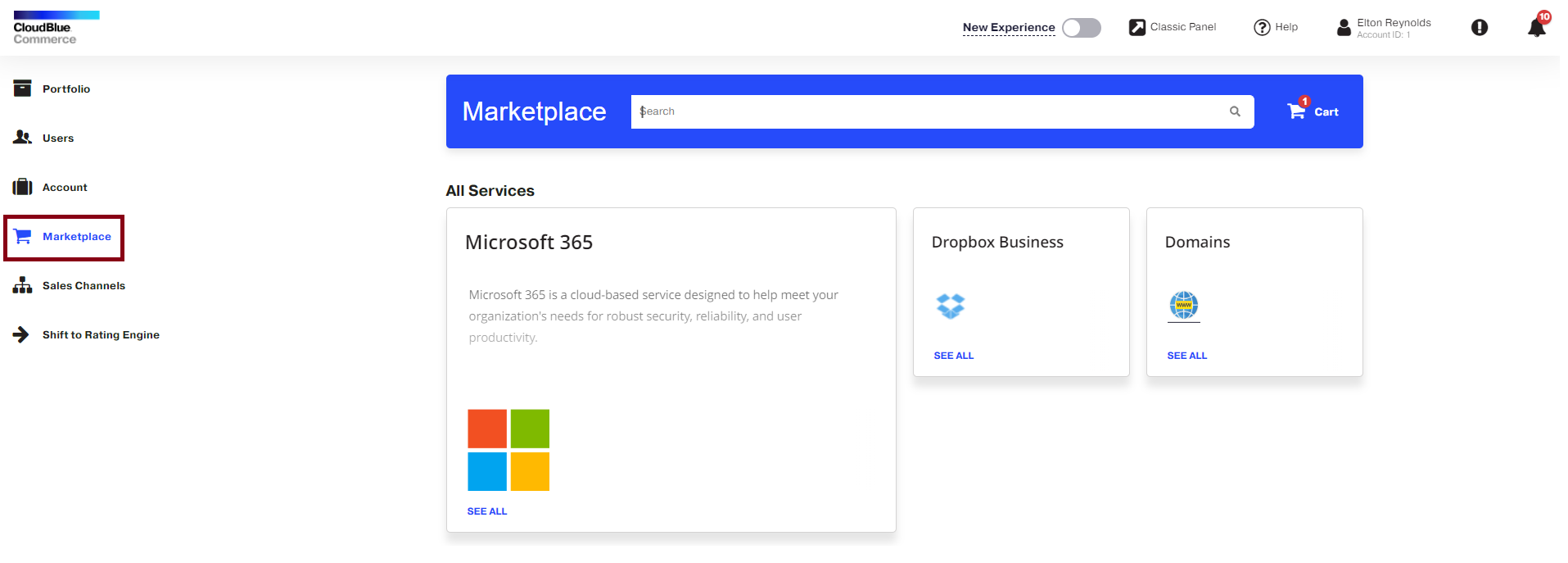Focus the Marketplace search field
The image size is (1568, 563).
(942, 111)
